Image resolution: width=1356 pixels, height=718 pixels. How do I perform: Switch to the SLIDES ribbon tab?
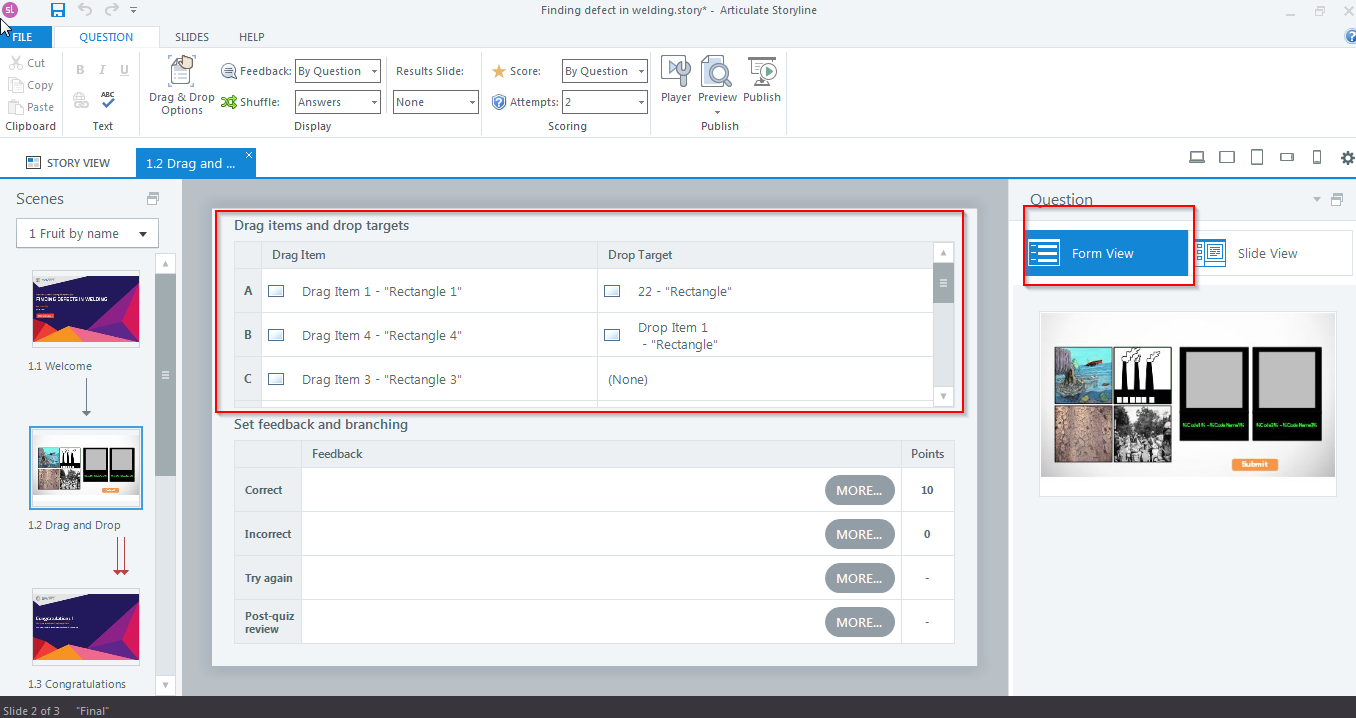(192, 37)
